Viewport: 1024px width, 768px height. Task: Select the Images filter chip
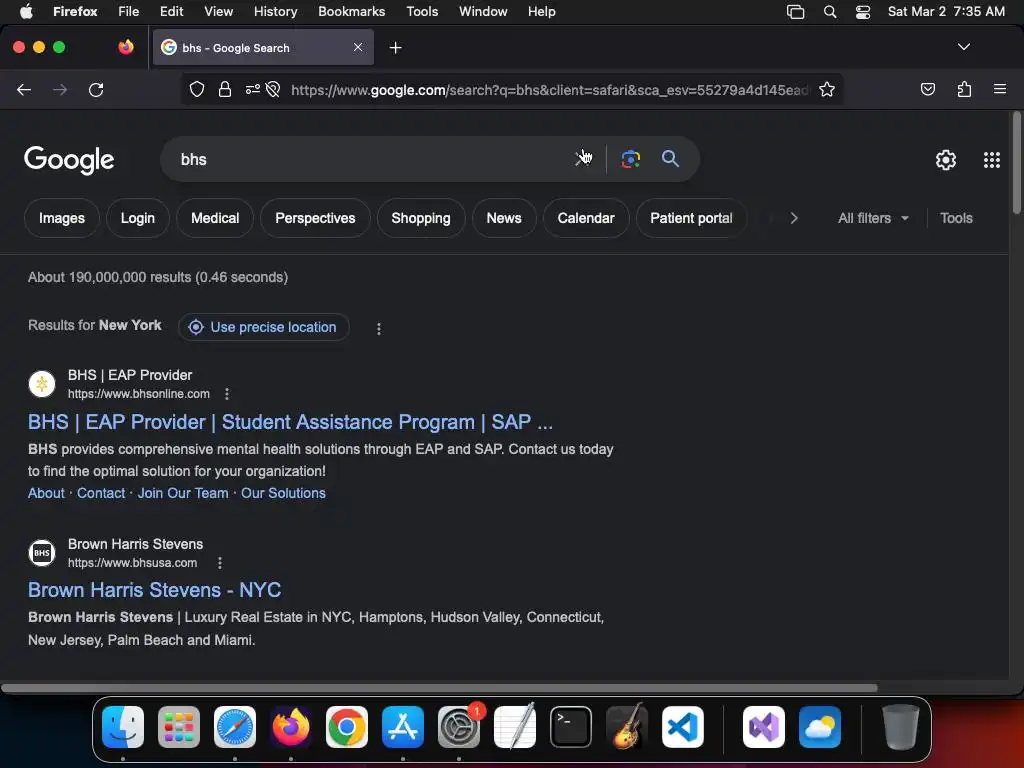(x=62, y=218)
